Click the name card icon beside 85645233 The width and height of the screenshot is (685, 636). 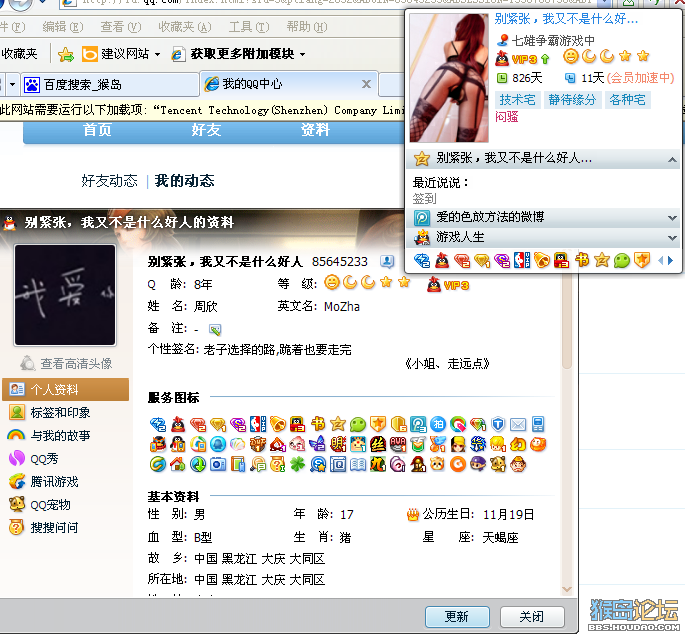tap(387, 261)
